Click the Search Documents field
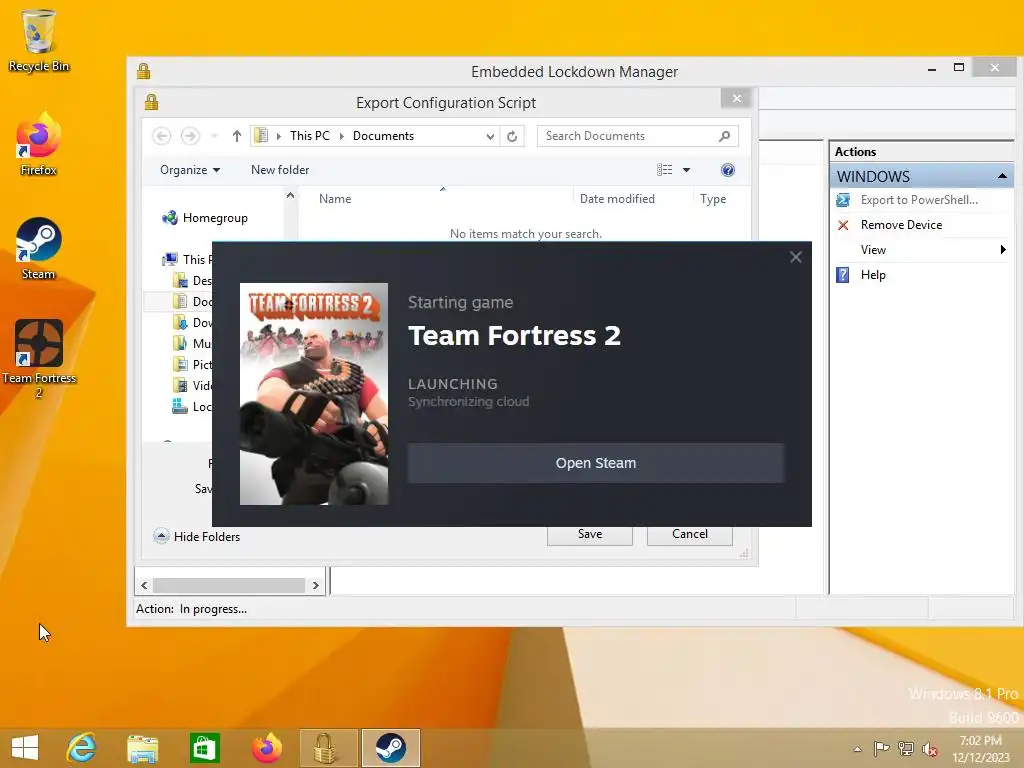 point(637,136)
